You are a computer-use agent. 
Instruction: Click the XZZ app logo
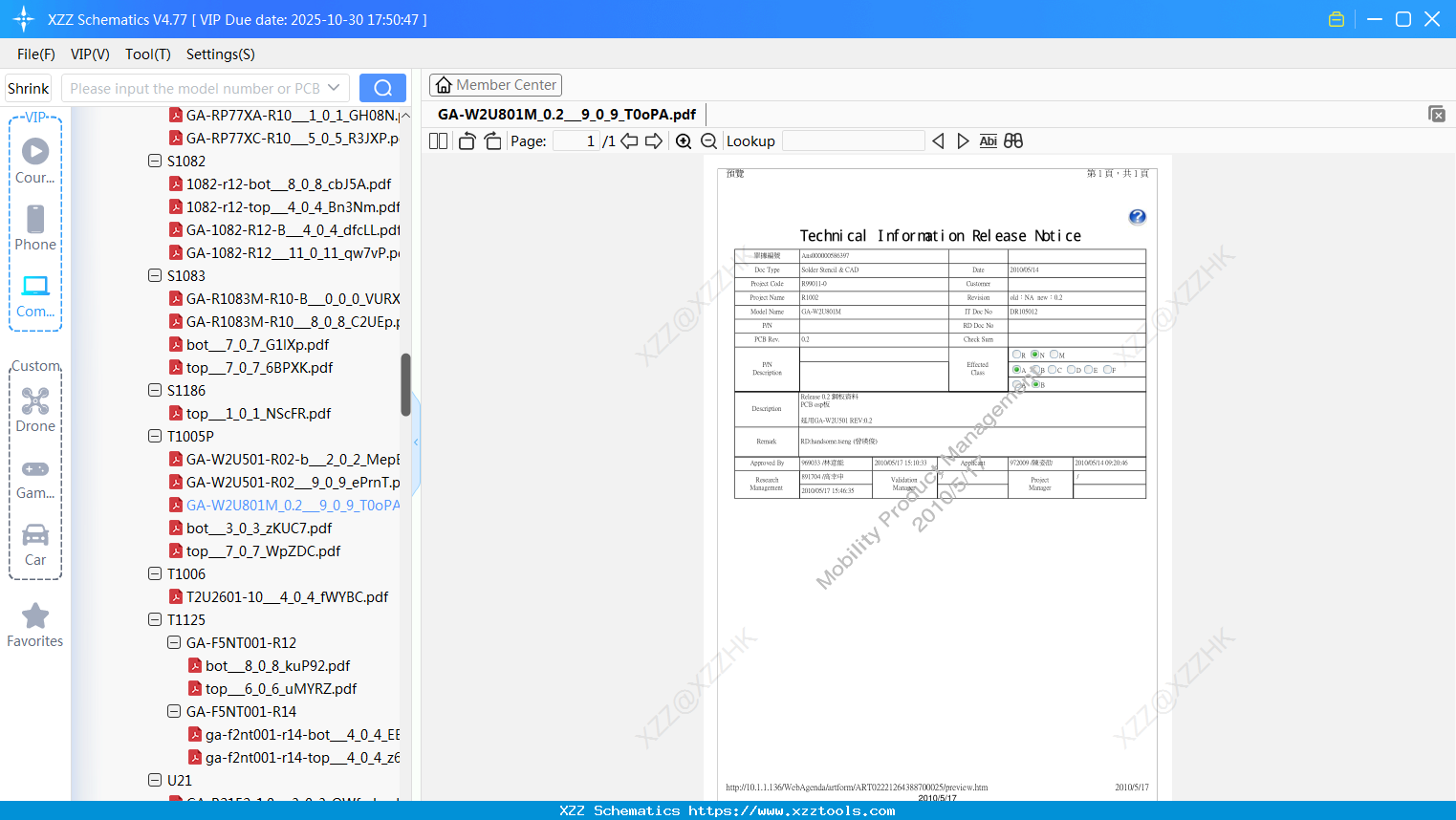(x=24, y=19)
